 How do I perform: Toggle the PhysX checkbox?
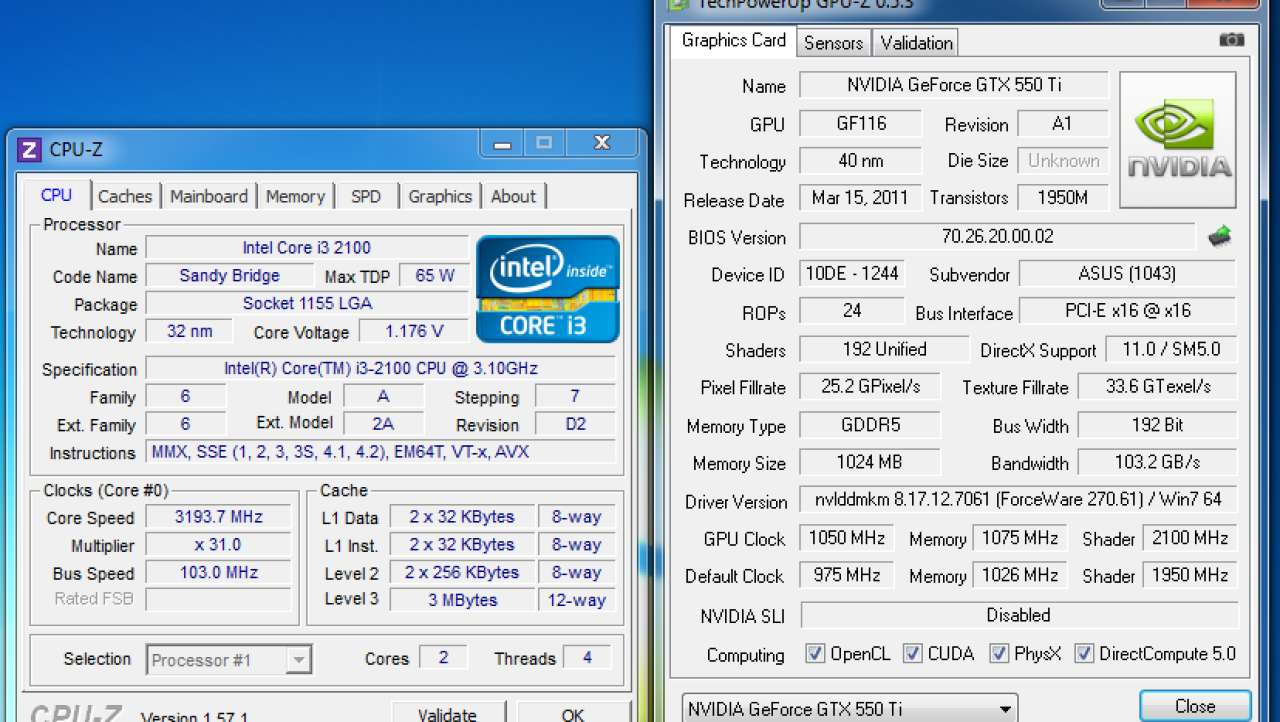[x=999, y=654]
